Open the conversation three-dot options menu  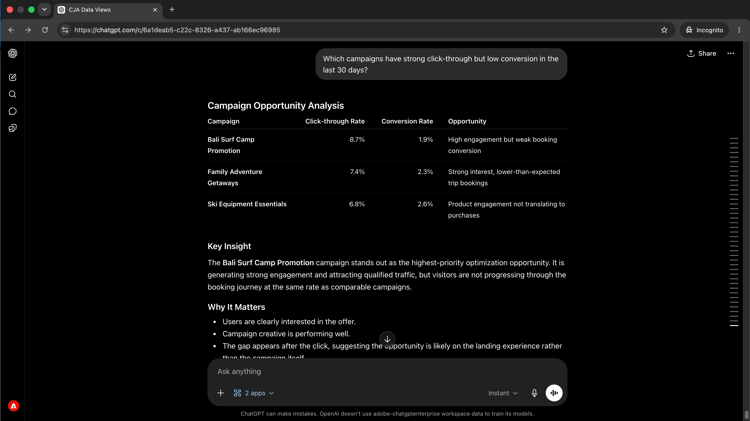point(730,54)
